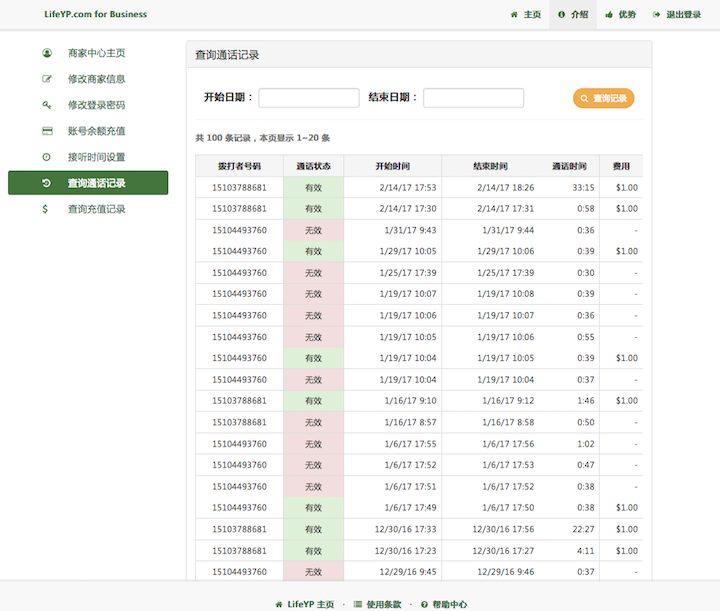This screenshot has width=720, height=611.
Task: Click start time 12/30/16 17:23
Action: pos(405,551)
